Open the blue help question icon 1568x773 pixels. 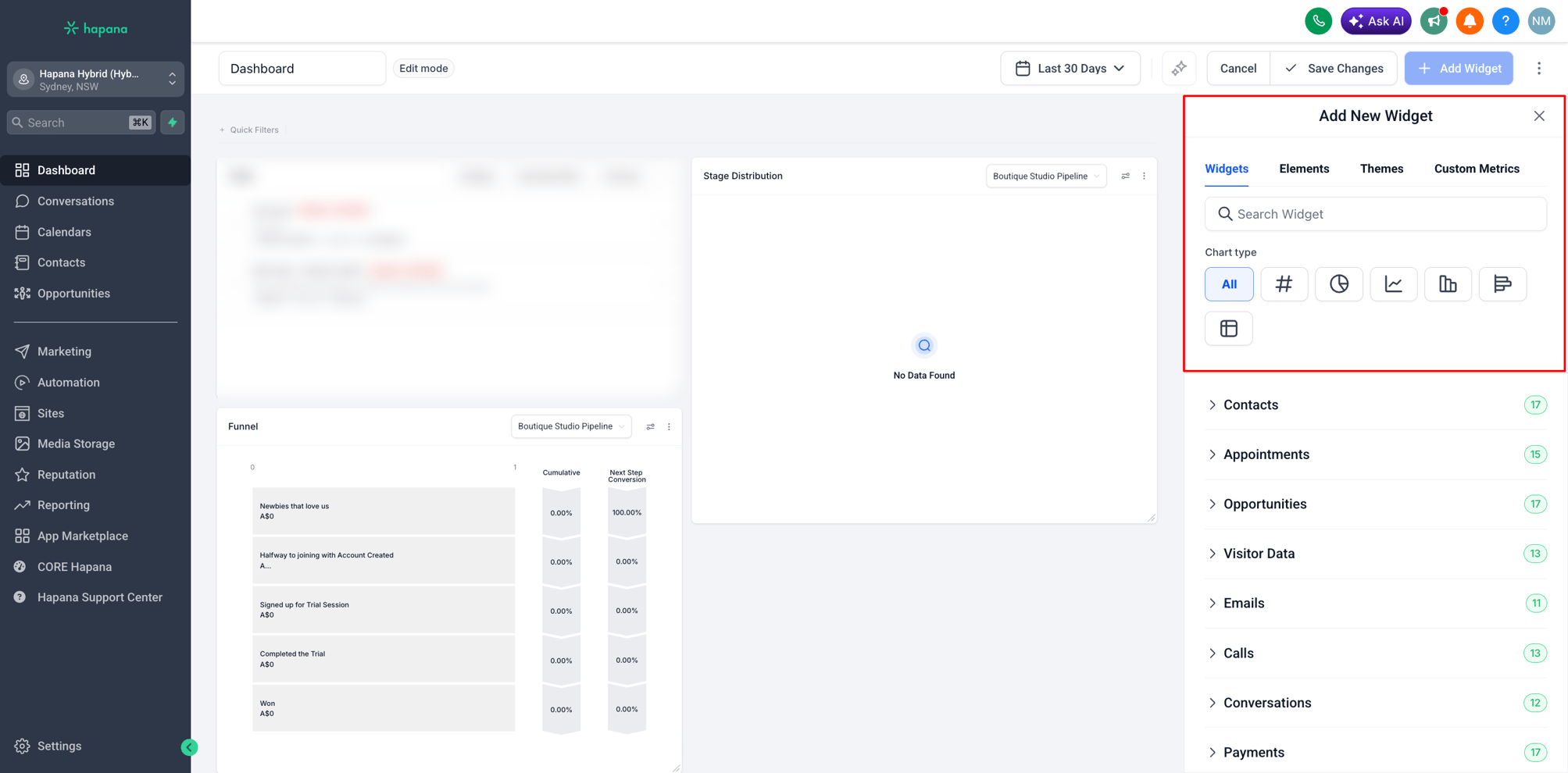coord(1505,21)
